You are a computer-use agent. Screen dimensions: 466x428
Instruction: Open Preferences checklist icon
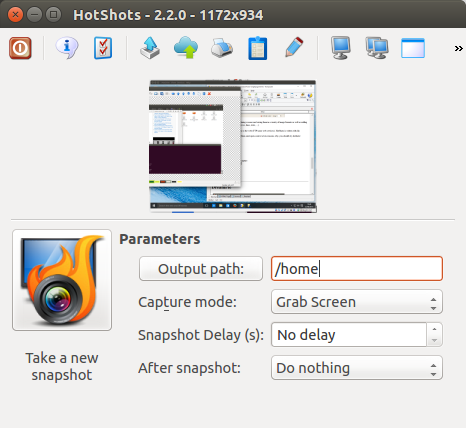103,48
